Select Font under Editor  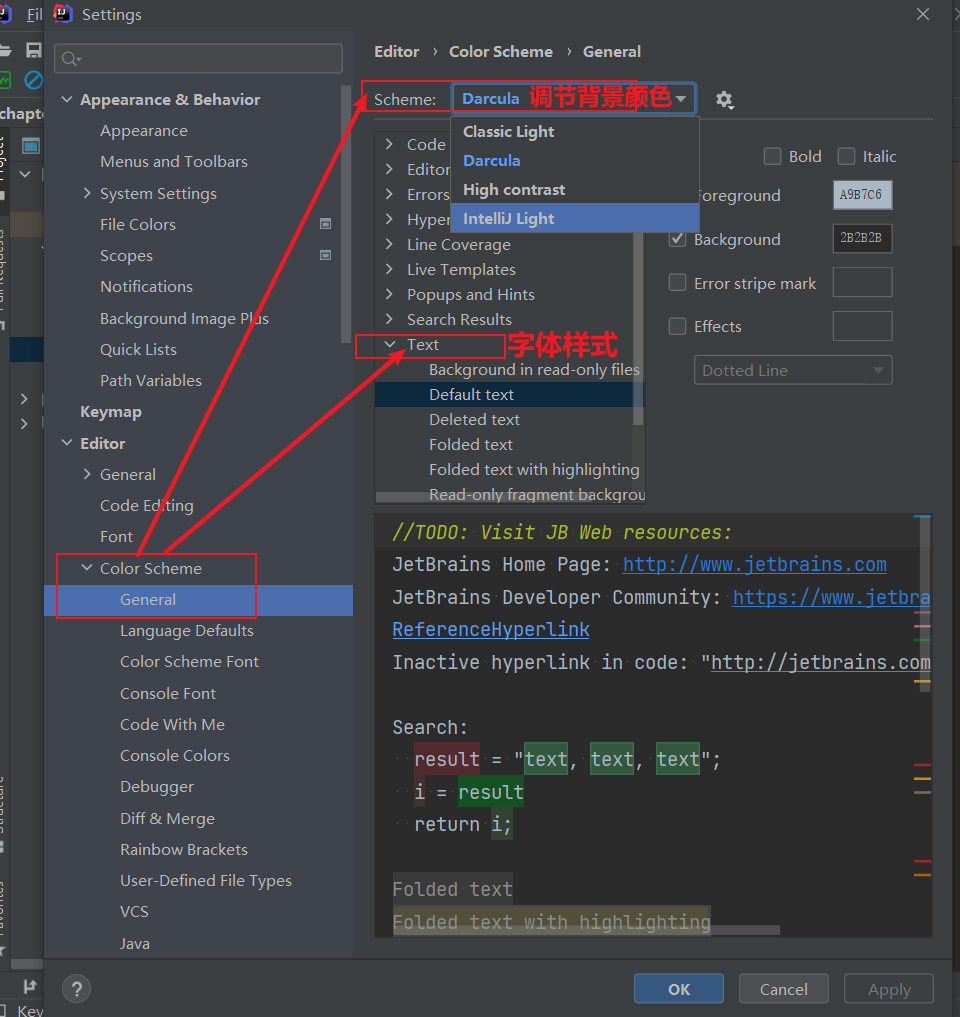click(x=116, y=537)
